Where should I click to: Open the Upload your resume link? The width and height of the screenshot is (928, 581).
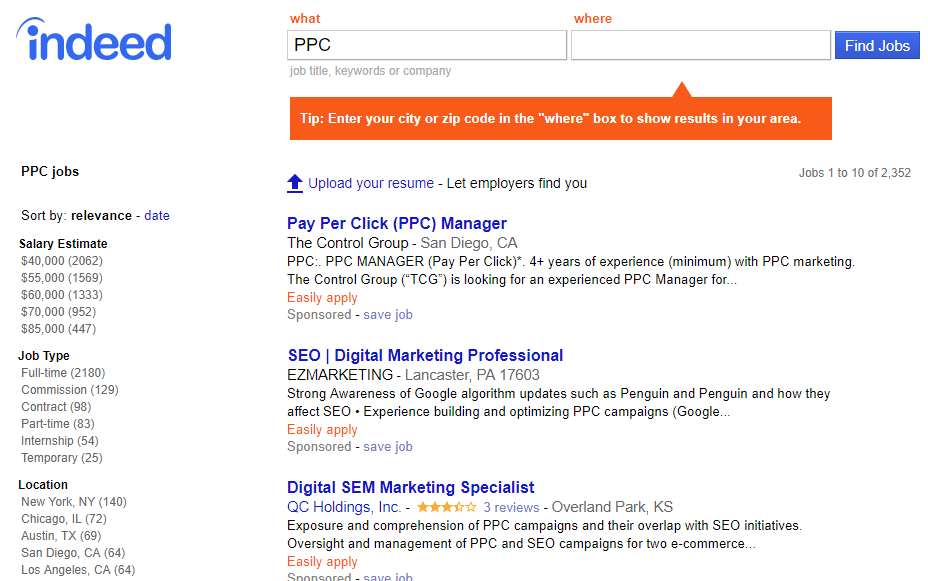(371, 183)
